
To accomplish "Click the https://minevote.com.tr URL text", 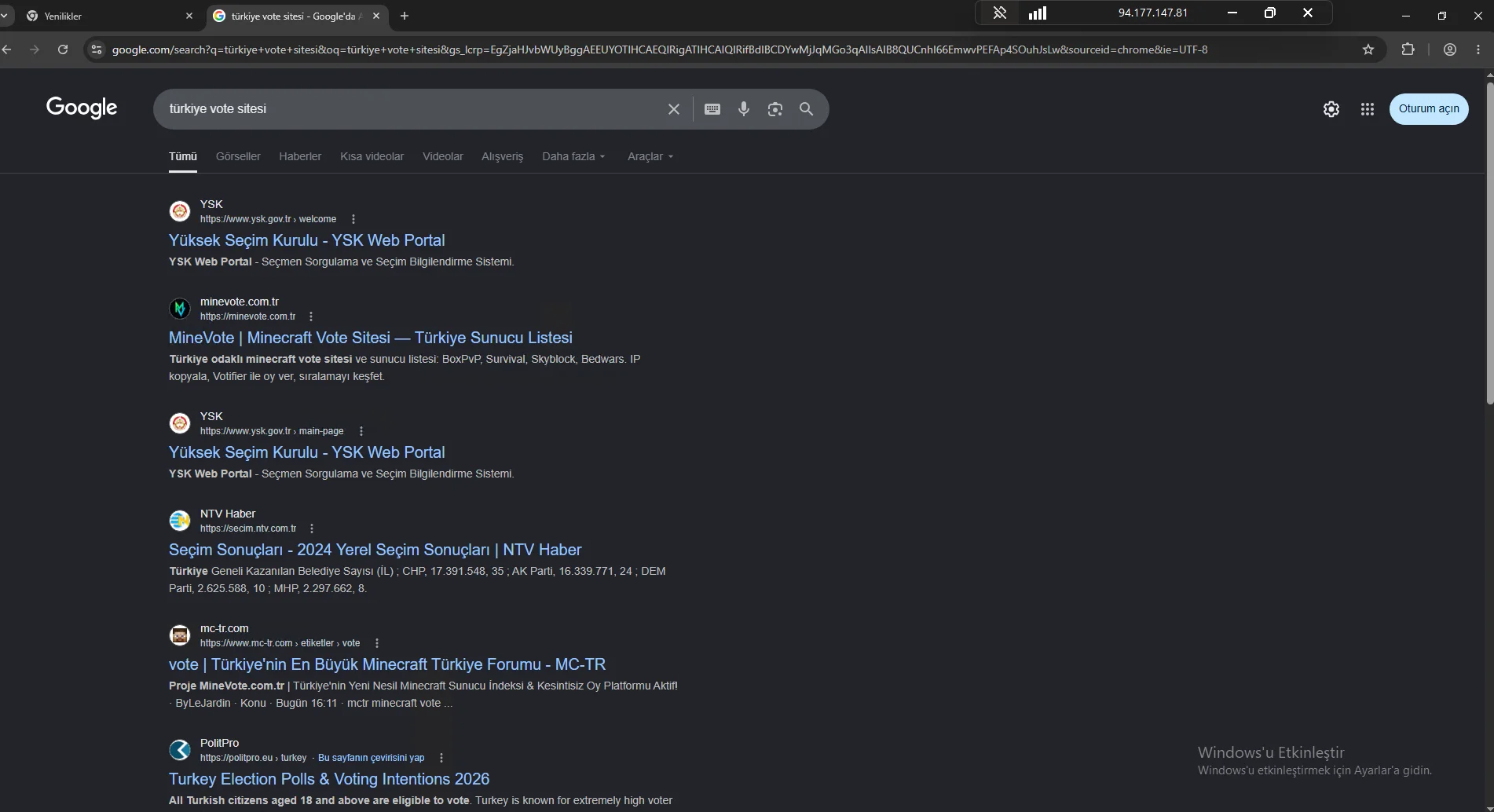I will coord(247,316).
